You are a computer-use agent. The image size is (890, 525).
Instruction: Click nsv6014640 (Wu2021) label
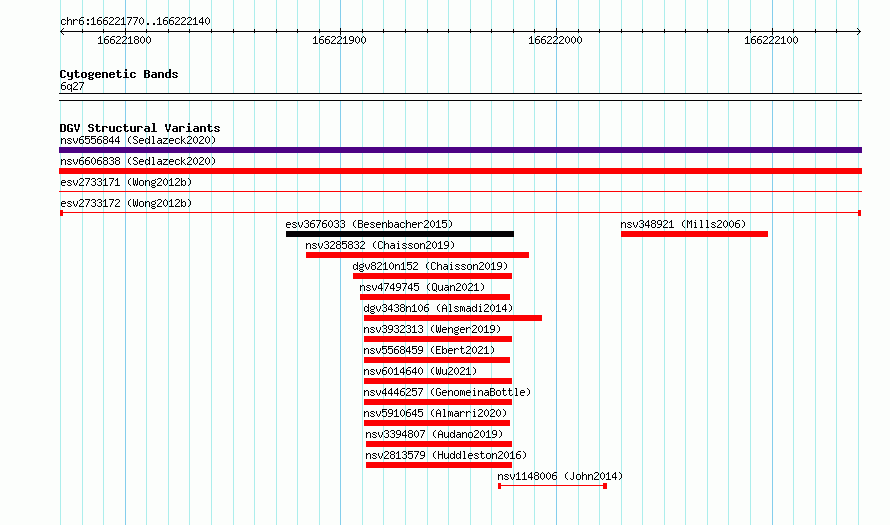tap(421, 371)
